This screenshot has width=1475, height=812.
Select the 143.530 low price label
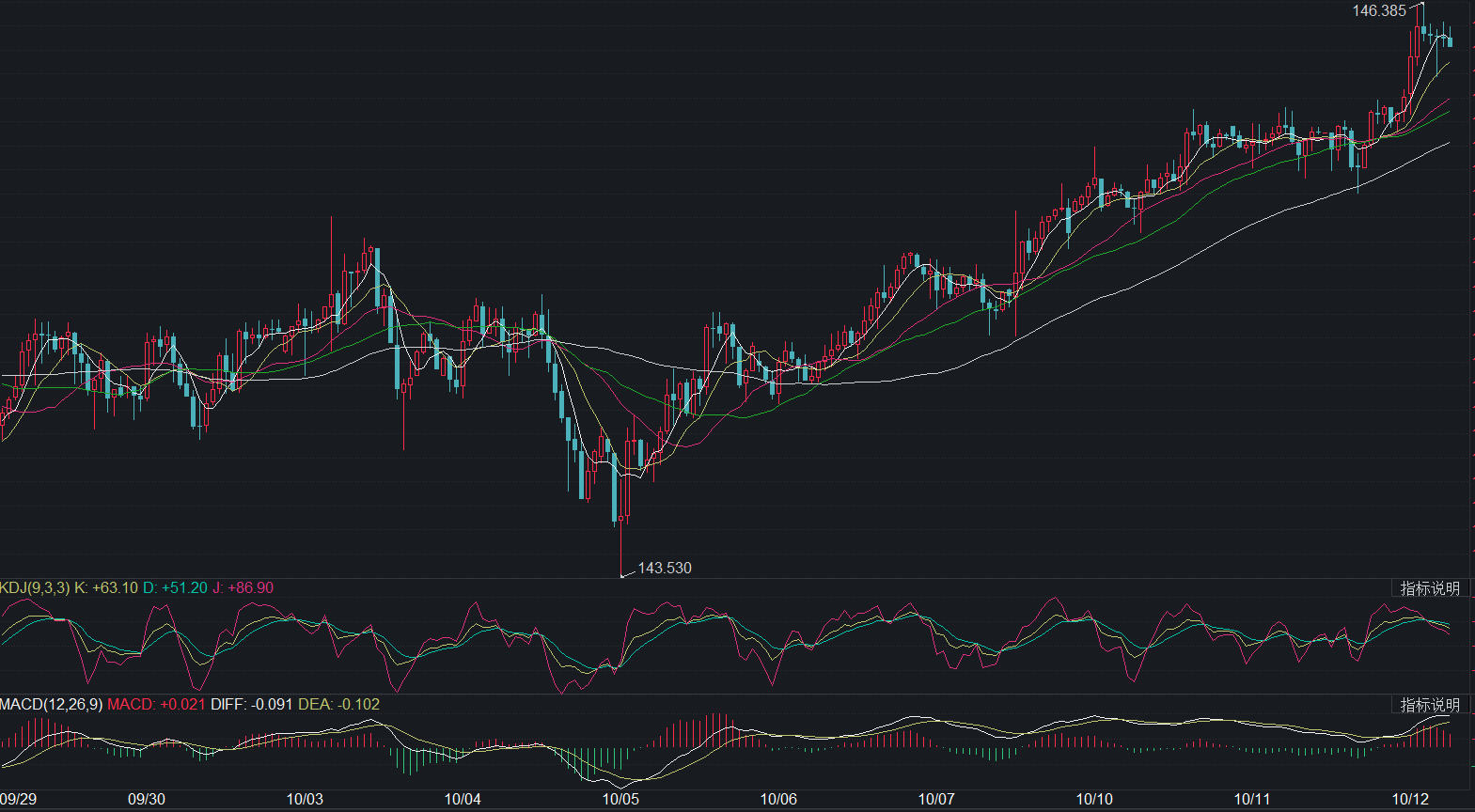tap(665, 568)
